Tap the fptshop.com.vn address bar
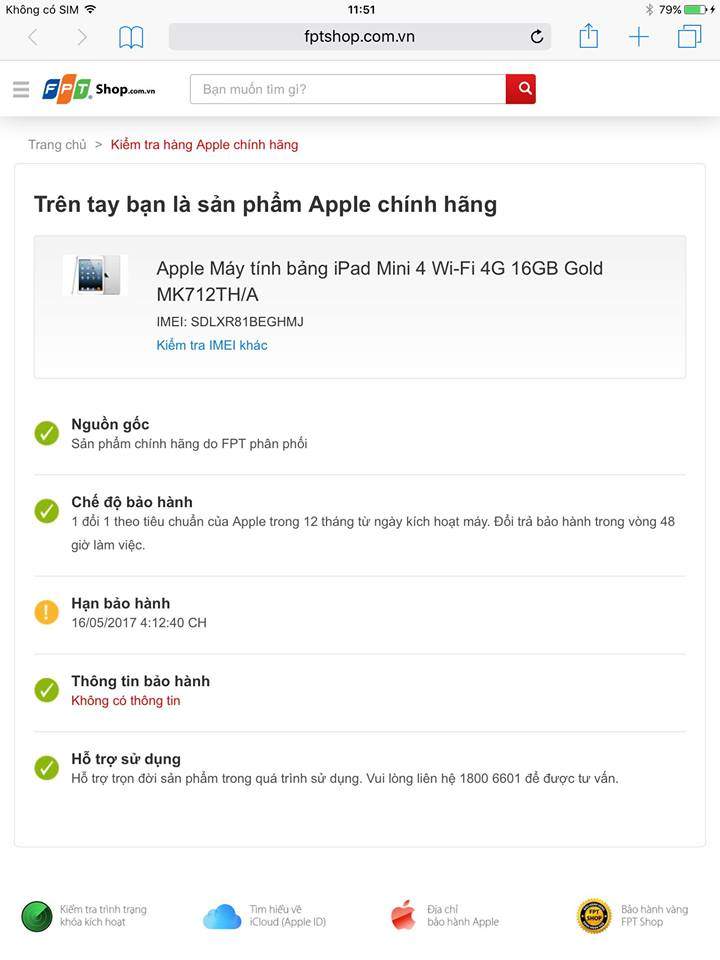The height and width of the screenshot is (960, 720). (359, 37)
